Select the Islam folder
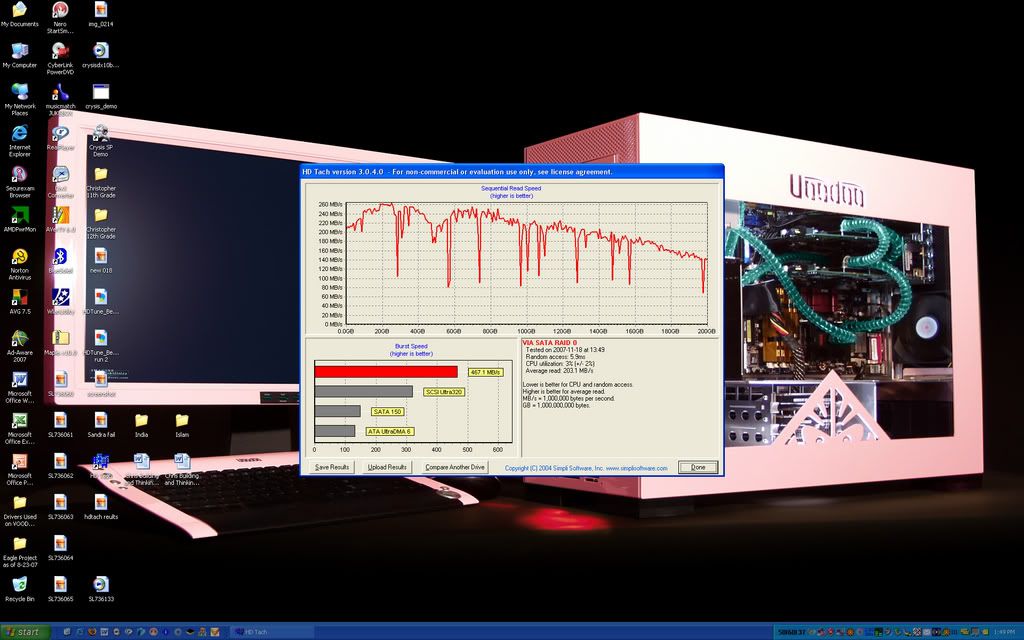This screenshot has width=1024, height=640. click(182, 424)
